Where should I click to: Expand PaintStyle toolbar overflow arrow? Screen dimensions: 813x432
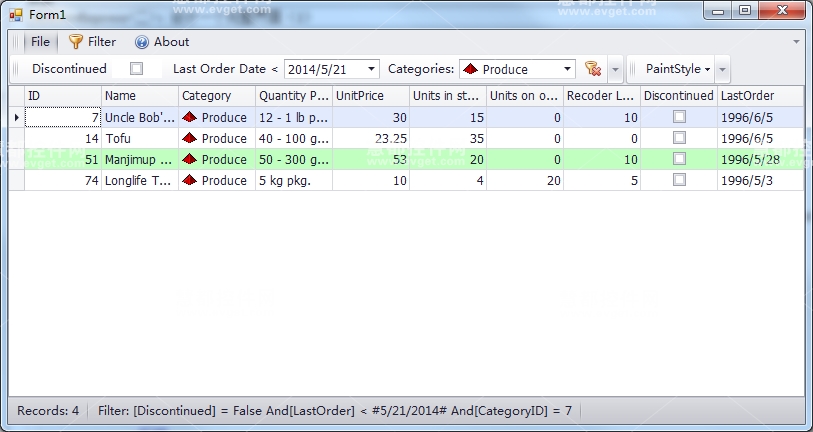[x=722, y=69]
